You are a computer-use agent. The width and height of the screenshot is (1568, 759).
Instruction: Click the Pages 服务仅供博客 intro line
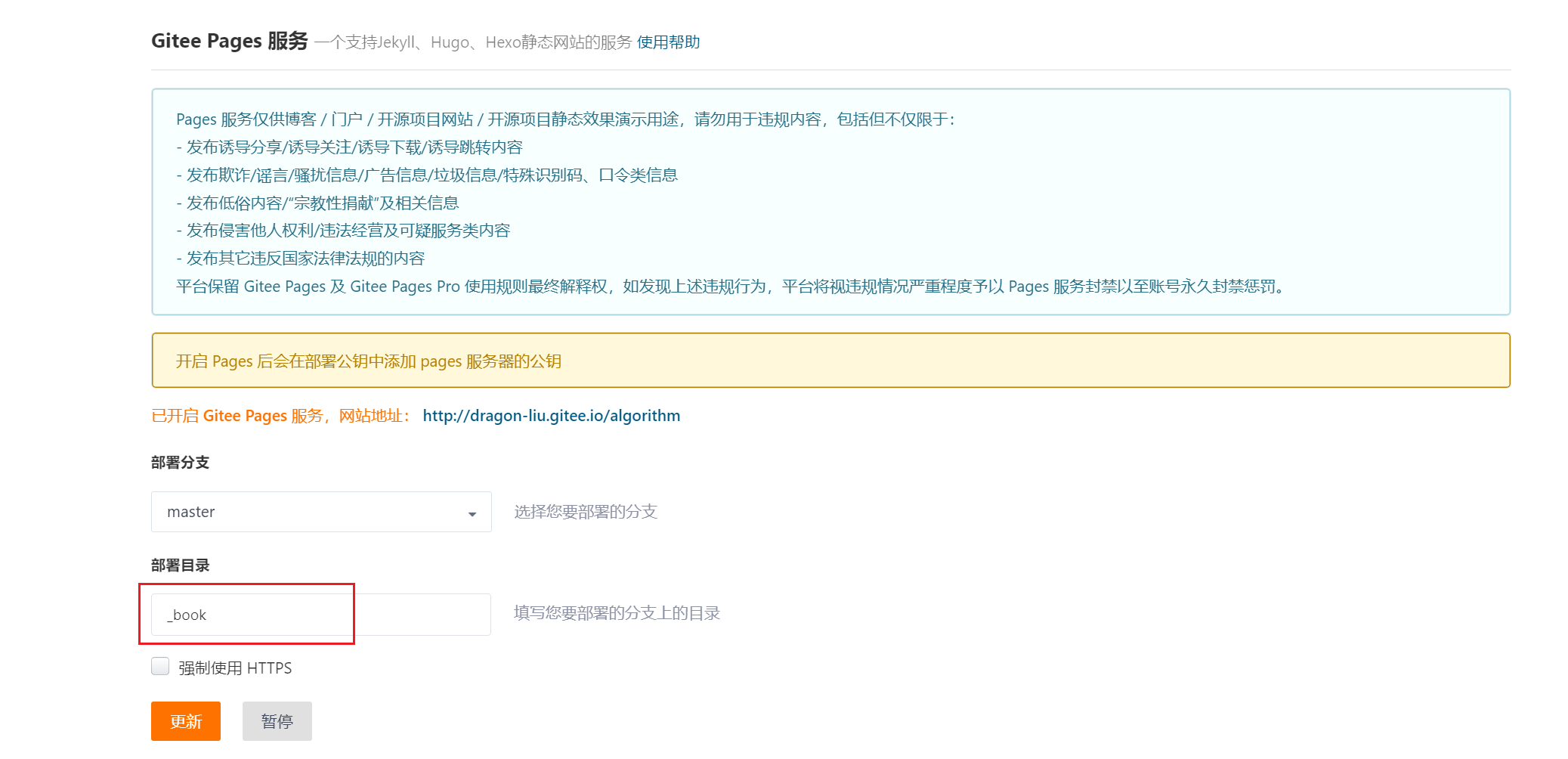pyautogui.click(x=566, y=119)
